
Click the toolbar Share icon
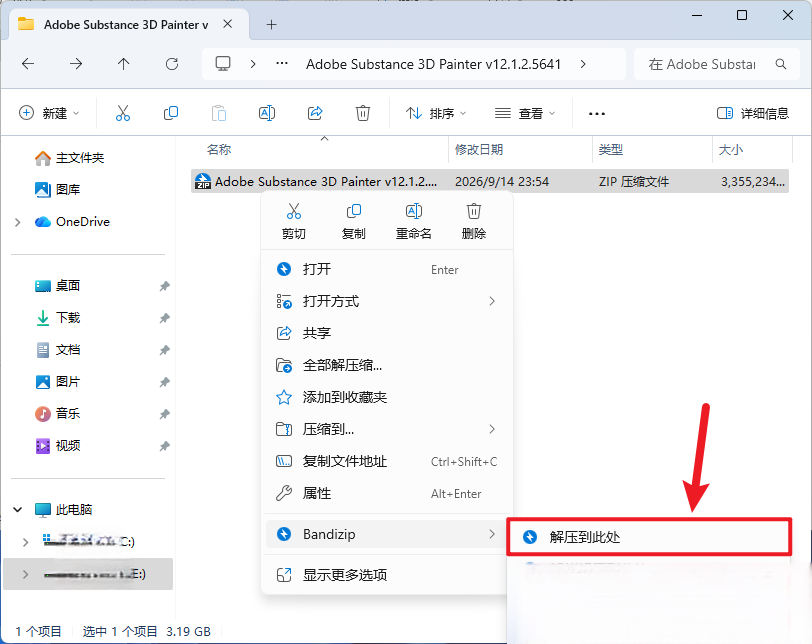click(315, 113)
